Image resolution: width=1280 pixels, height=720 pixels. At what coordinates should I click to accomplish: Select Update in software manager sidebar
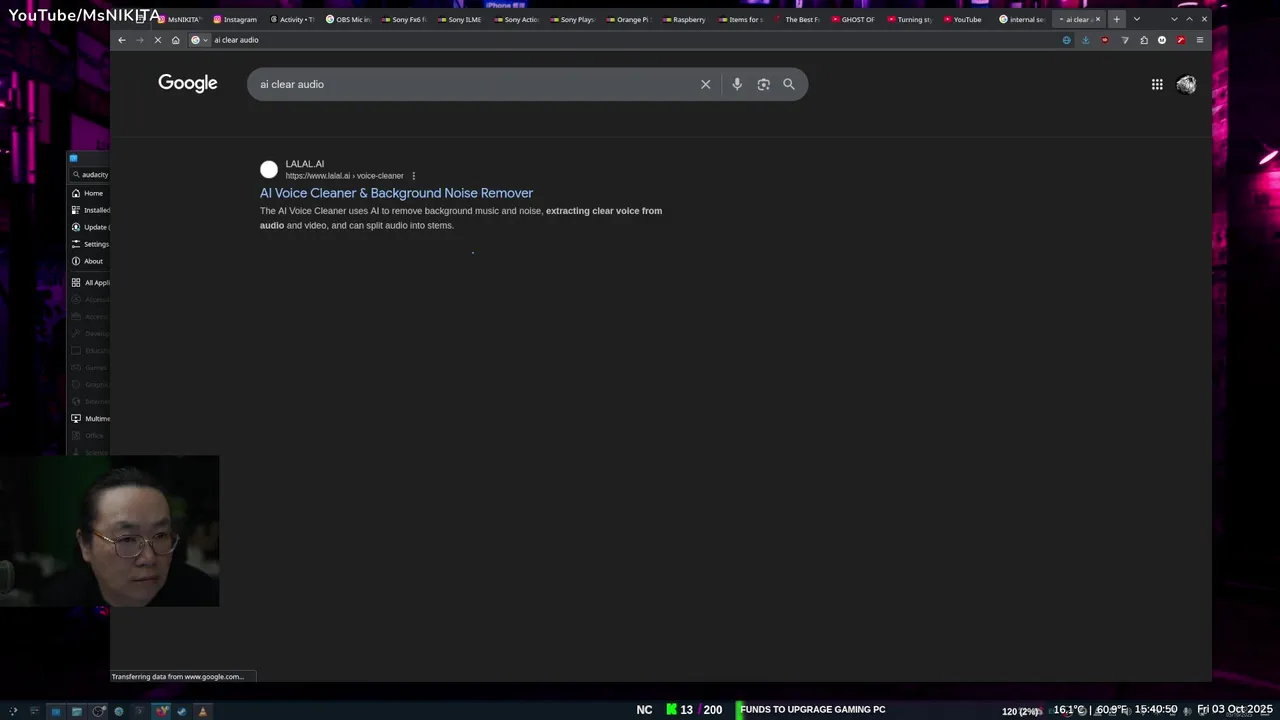coord(90,227)
